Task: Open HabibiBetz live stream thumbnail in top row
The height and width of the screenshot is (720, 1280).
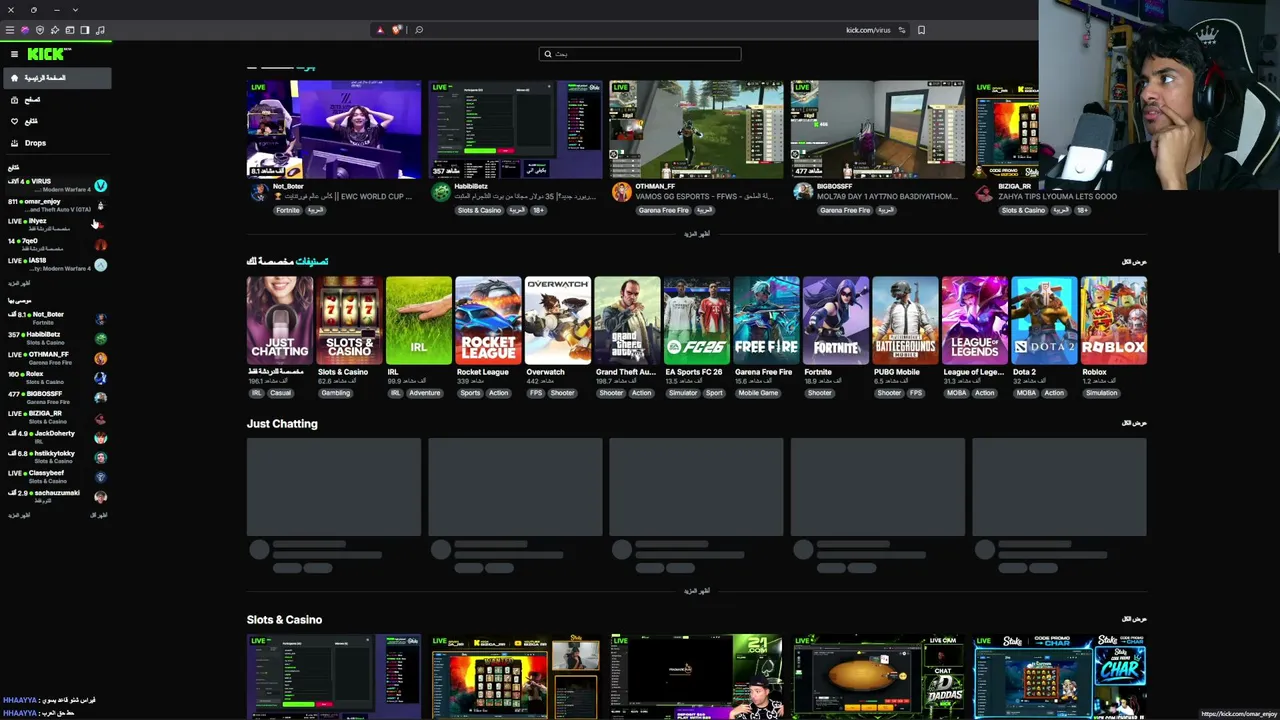Action: [x=515, y=130]
